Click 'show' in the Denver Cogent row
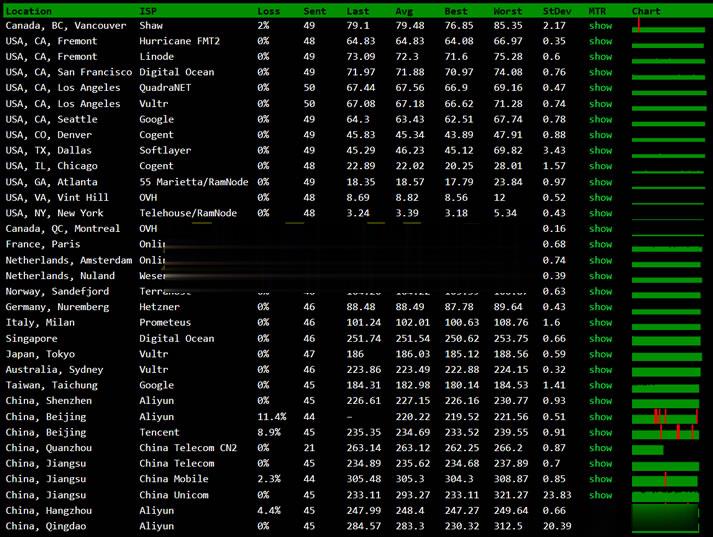The height and width of the screenshot is (537, 713). (x=600, y=135)
